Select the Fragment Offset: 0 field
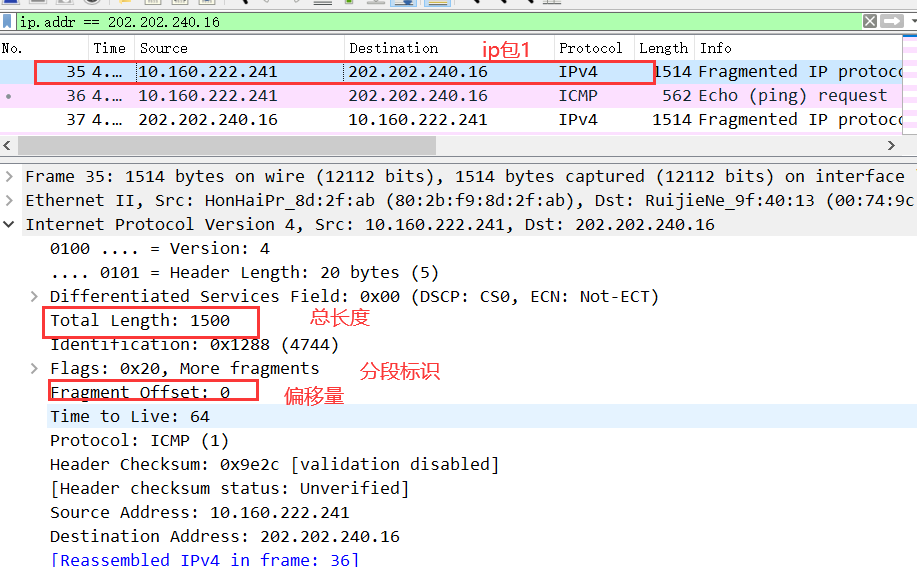The image size is (917, 567). point(140,392)
